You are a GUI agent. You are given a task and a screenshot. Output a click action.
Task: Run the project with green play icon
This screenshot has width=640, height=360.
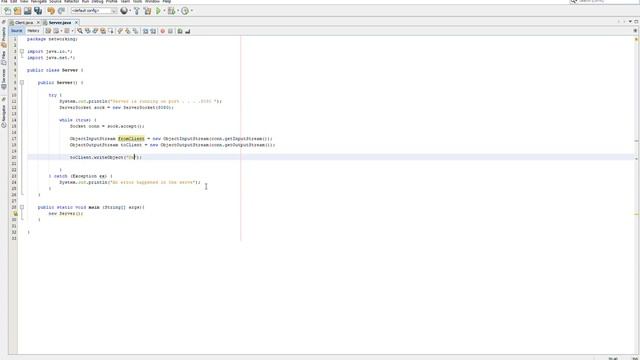(x=158, y=11)
